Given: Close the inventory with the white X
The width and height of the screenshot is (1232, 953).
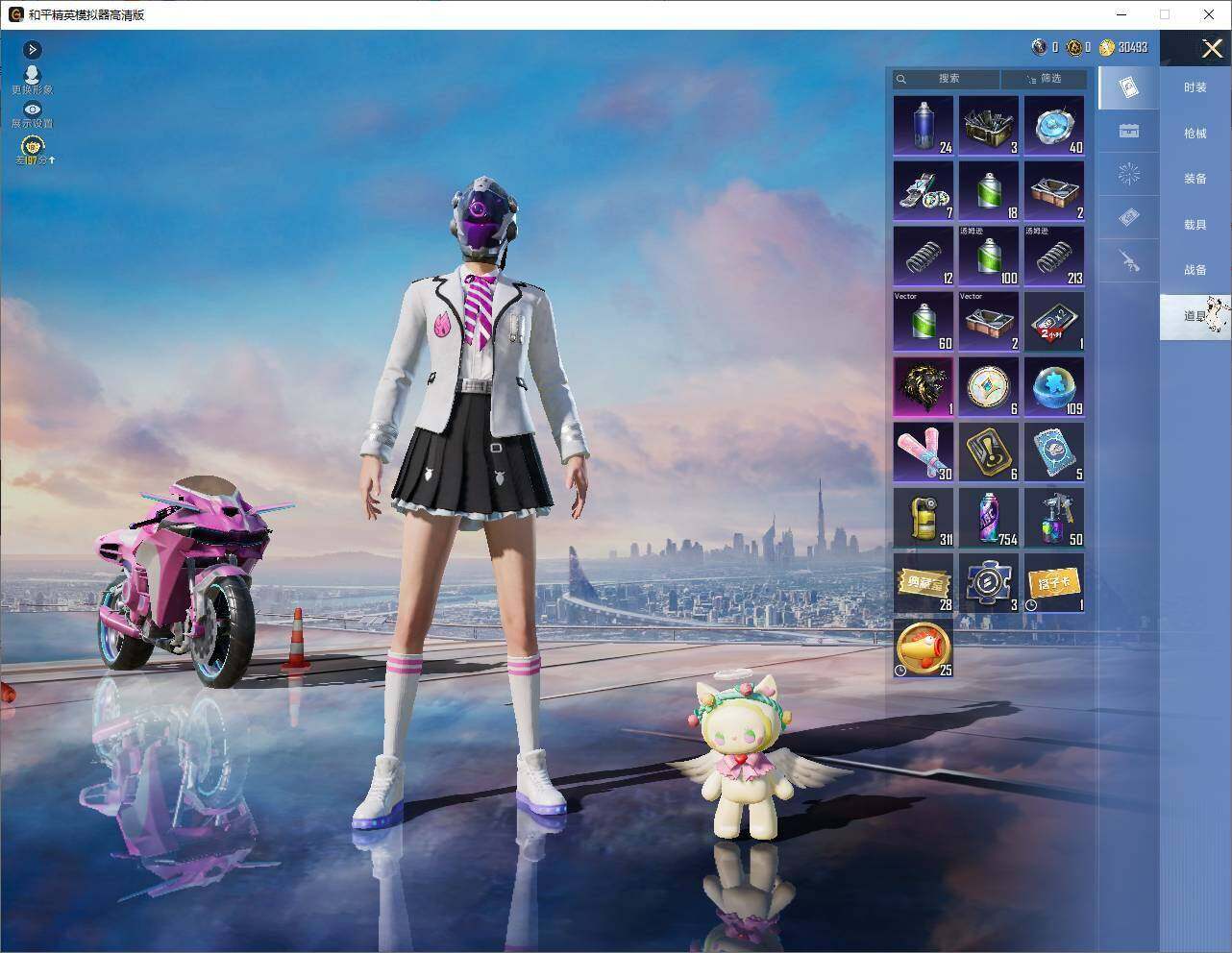Looking at the screenshot, I should [x=1212, y=48].
